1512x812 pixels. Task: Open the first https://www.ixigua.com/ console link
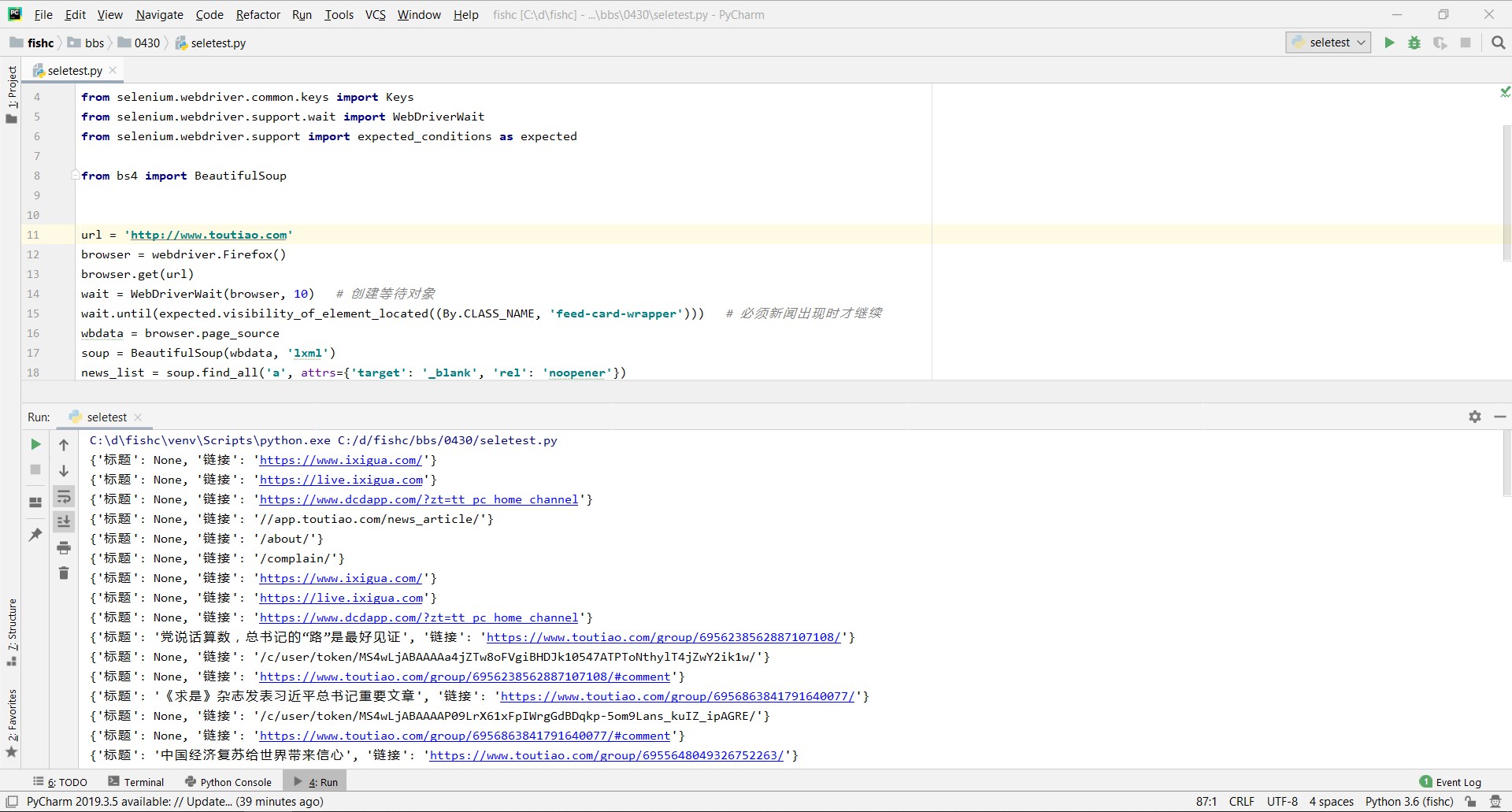click(340, 460)
